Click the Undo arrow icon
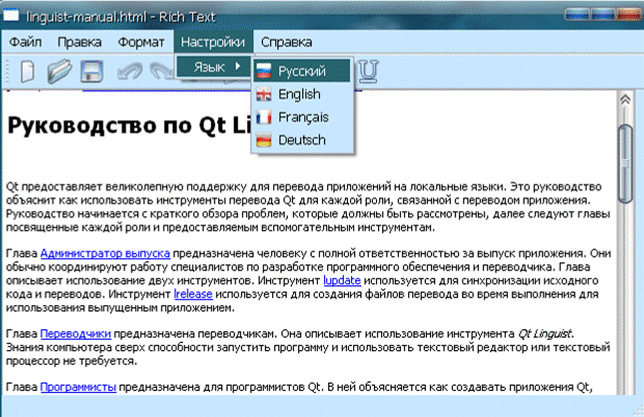 click(x=129, y=71)
